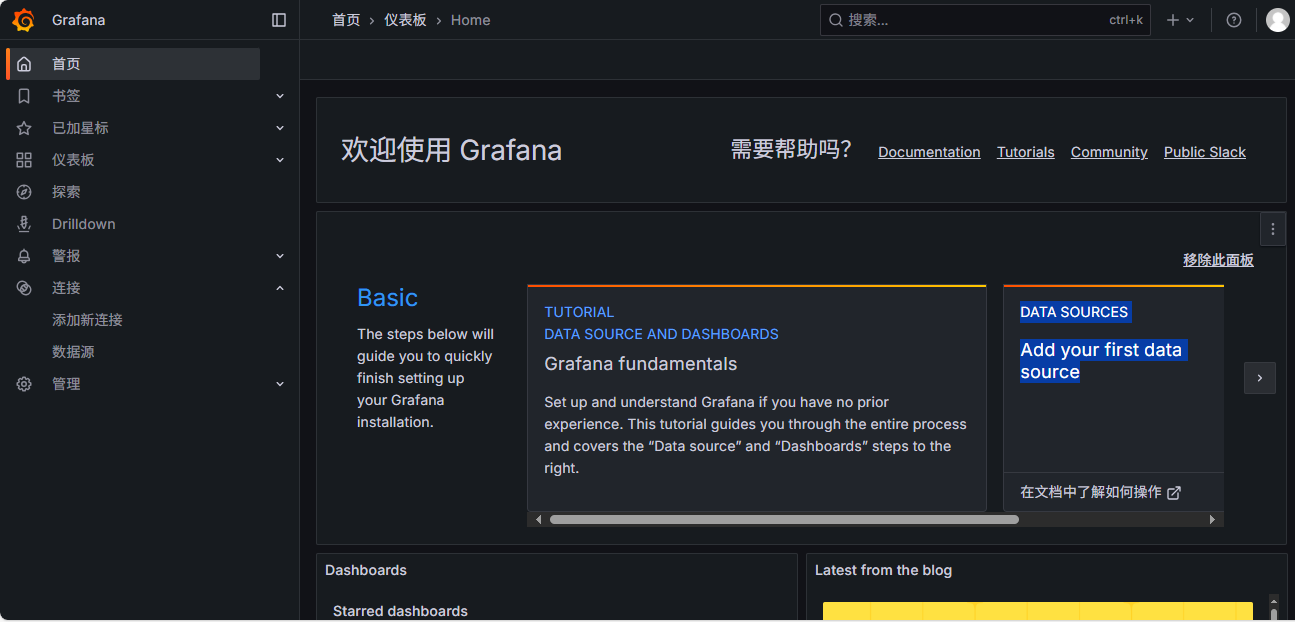Image resolution: width=1295 pixels, height=622 pixels.
Task: Open the Tutorials link
Action: coord(1025,152)
